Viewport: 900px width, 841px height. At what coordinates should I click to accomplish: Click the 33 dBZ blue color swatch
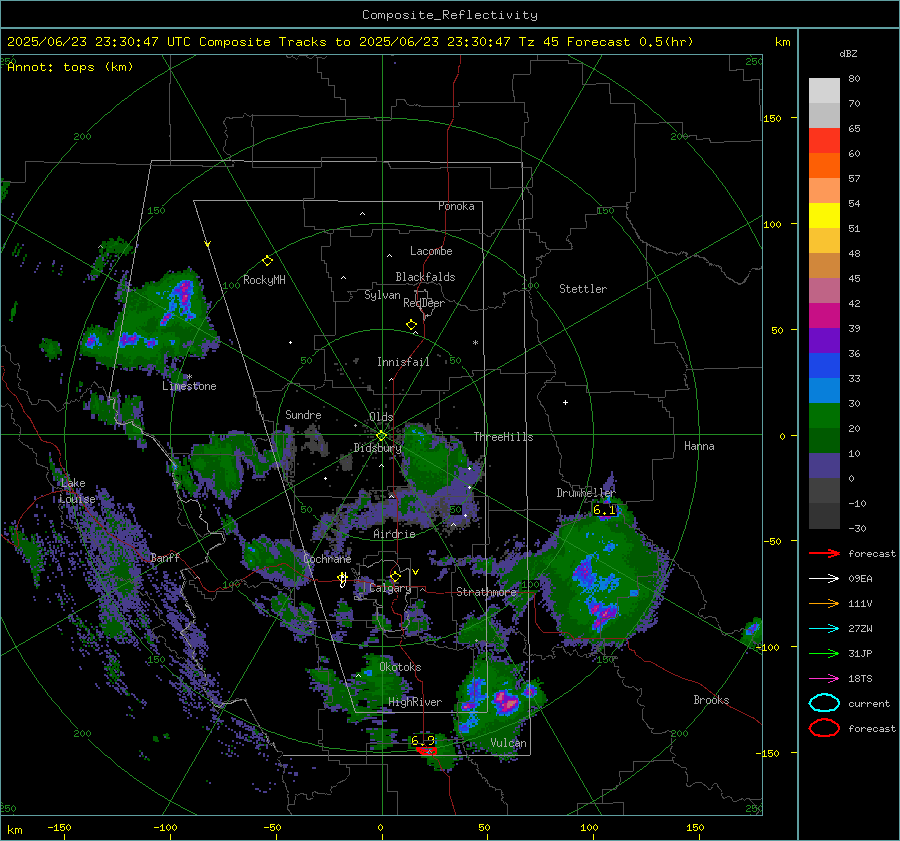point(824,366)
